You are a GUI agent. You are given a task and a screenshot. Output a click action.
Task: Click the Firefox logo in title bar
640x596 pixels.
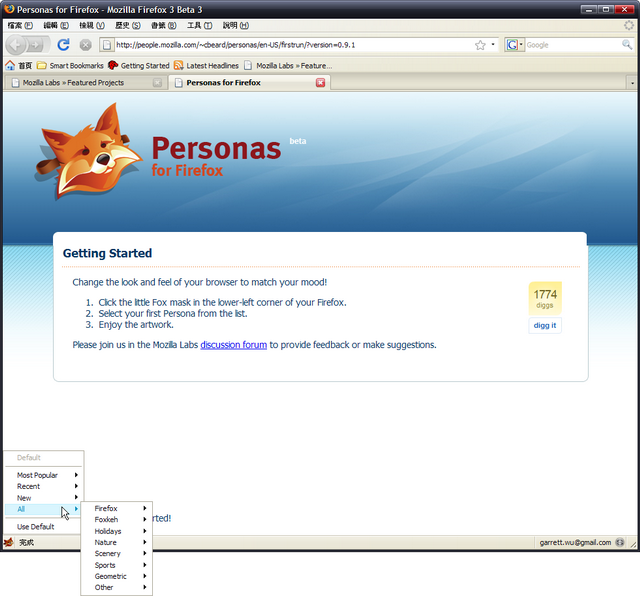click(x=9, y=9)
